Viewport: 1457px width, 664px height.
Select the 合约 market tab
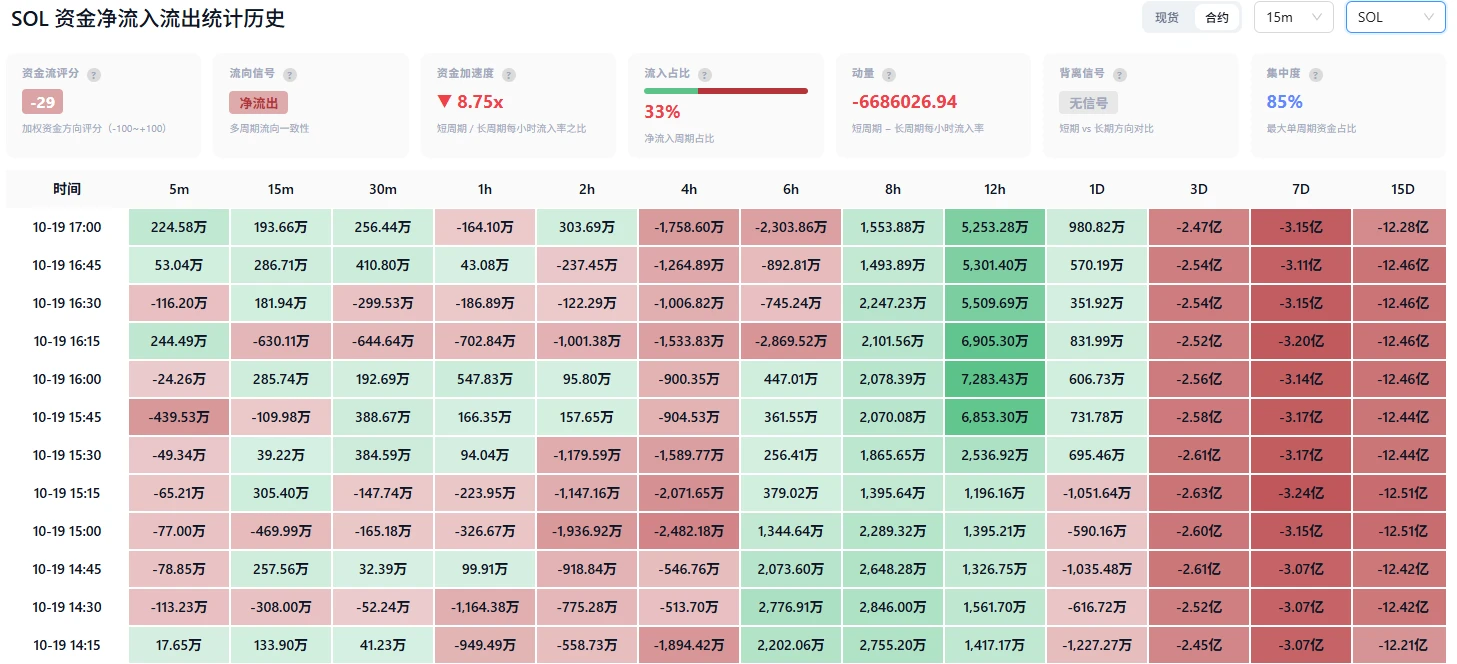point(1217,17)
